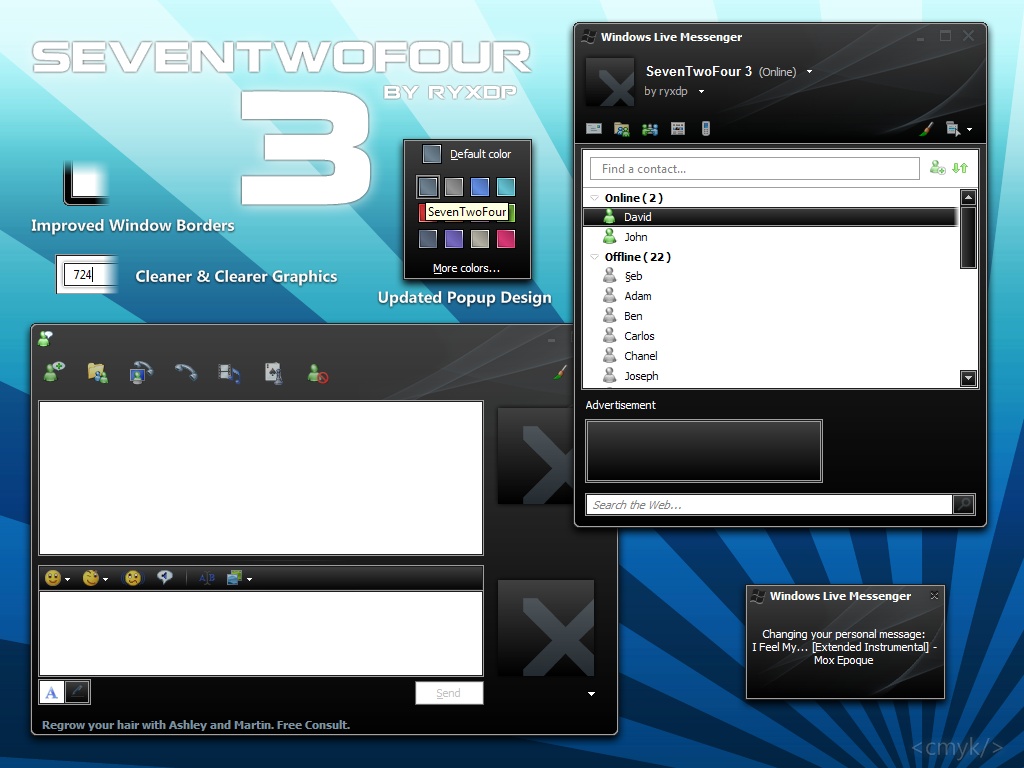Select contact John in Online list
This screenshot has height=768, width=1024.
point(770,237)
